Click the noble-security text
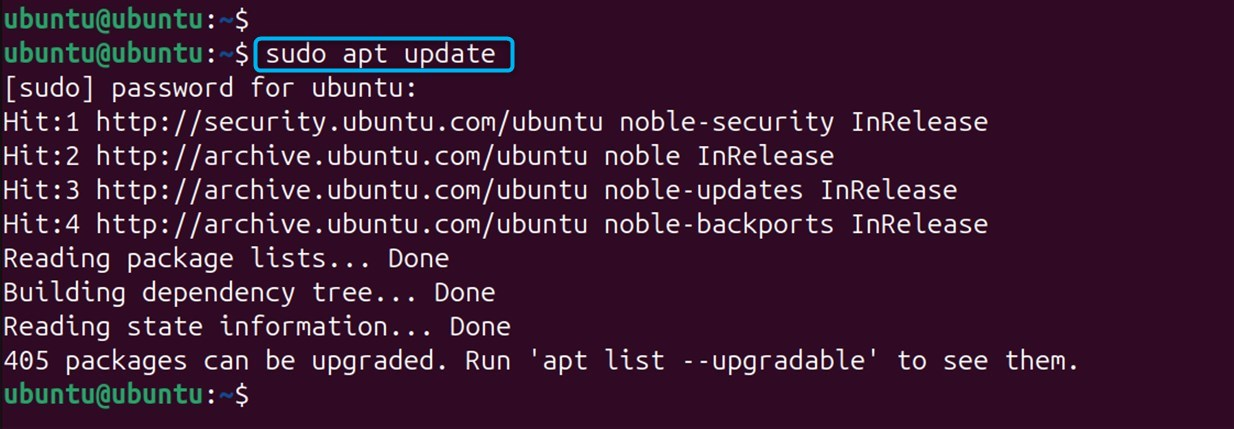 (x=727, y=122)
